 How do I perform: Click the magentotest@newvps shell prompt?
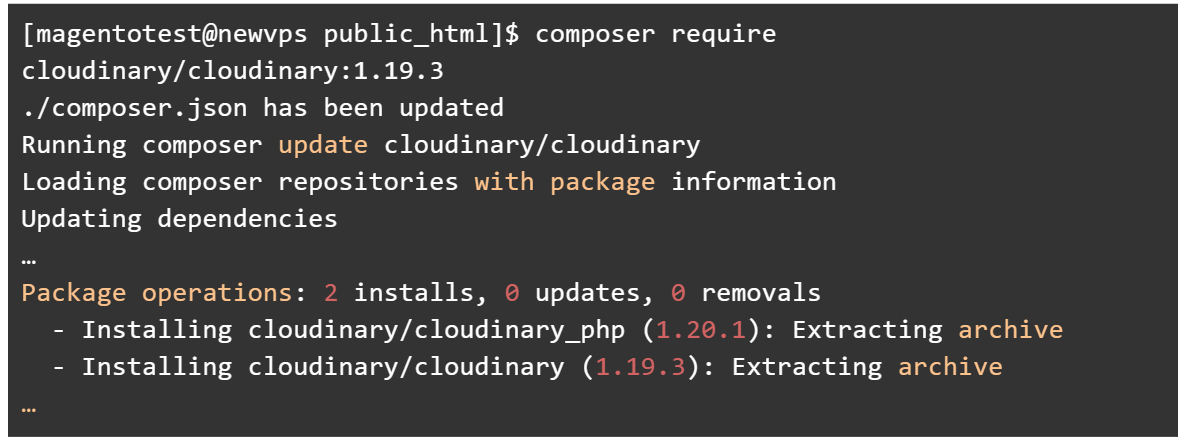(x=270, y=34)
